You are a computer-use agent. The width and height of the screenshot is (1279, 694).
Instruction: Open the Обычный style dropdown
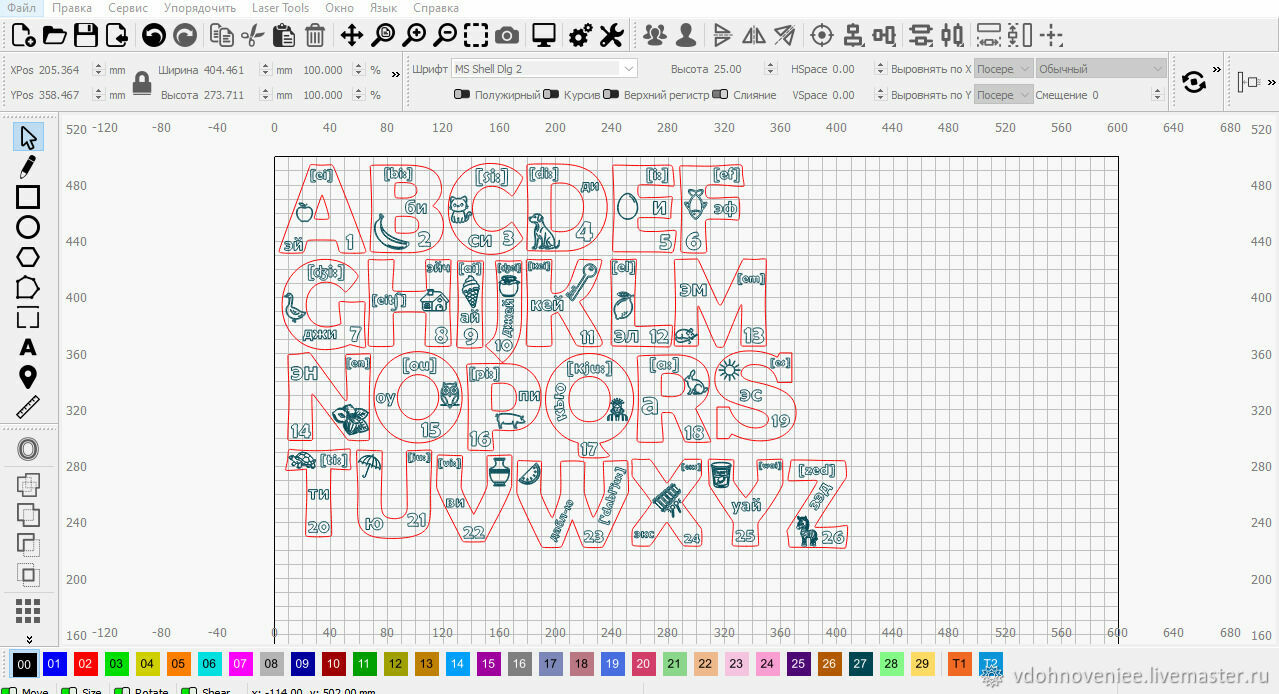pyautogui.click(x=1101, y=69)
